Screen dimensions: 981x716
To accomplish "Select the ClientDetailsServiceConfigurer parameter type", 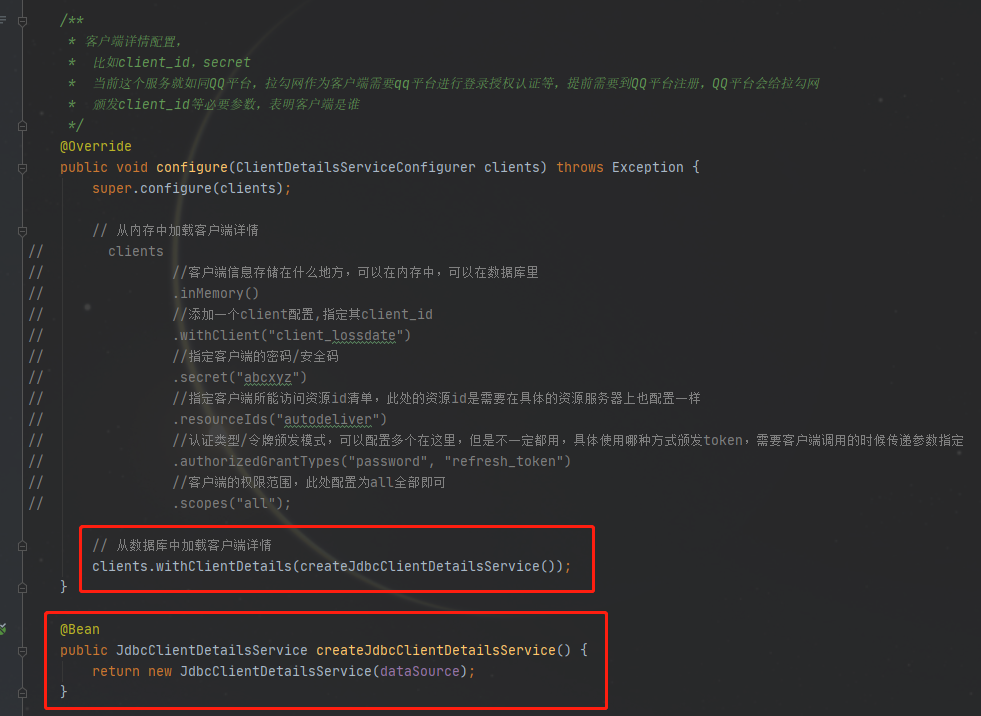I will point(355,168).
